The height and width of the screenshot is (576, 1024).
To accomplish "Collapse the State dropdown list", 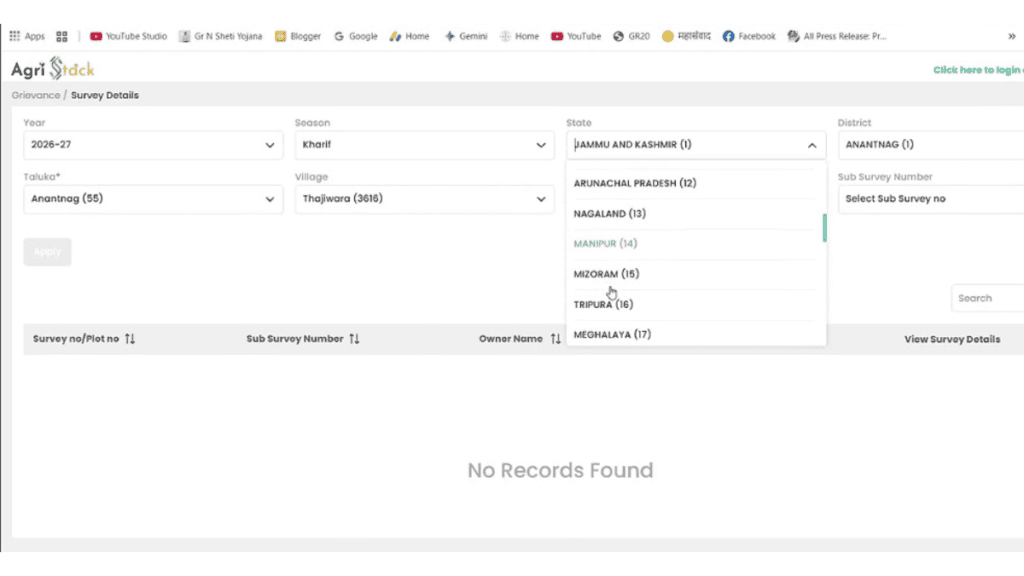I will [x=812, y=145].
